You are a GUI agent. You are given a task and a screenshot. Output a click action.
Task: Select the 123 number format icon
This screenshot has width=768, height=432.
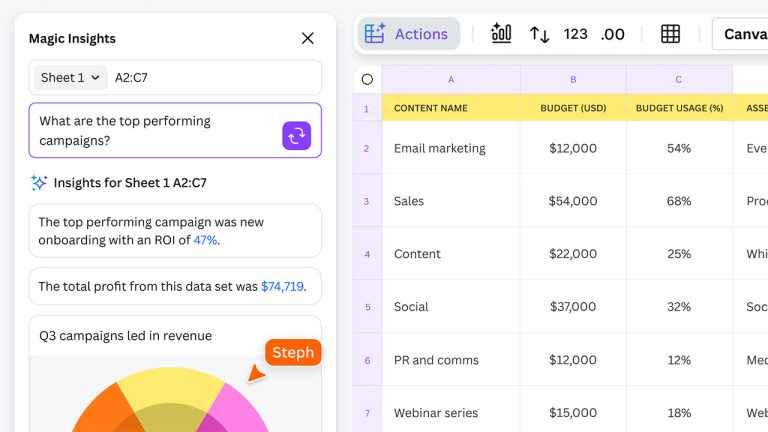tap(575, 34)
